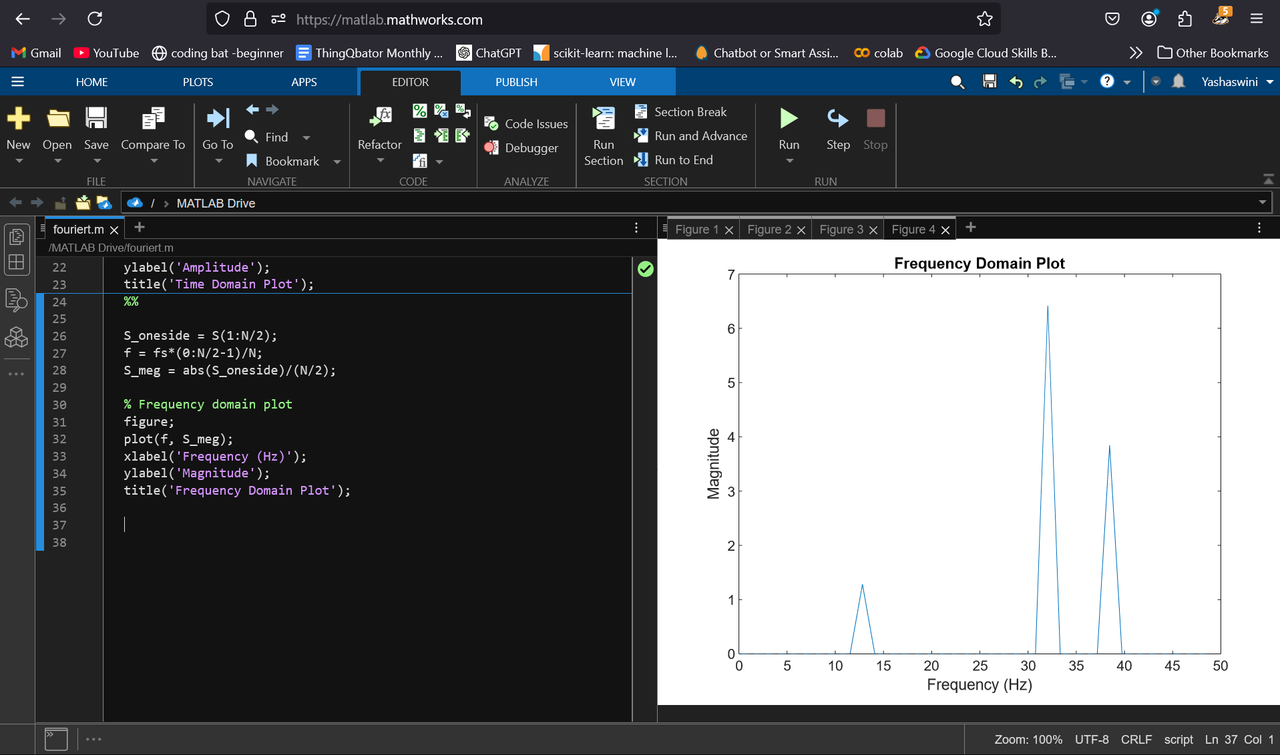Click the Code Issues button
Viewport: 1280px width, 755px height.
coord(526,124)
